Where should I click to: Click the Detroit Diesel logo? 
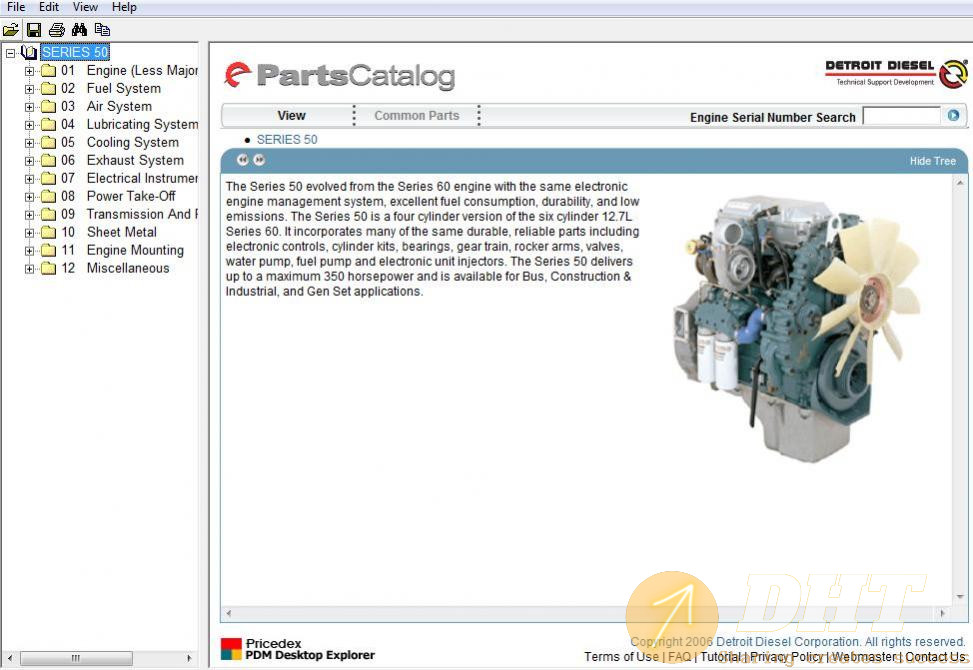pyautogui.click(x=896, y=74)
